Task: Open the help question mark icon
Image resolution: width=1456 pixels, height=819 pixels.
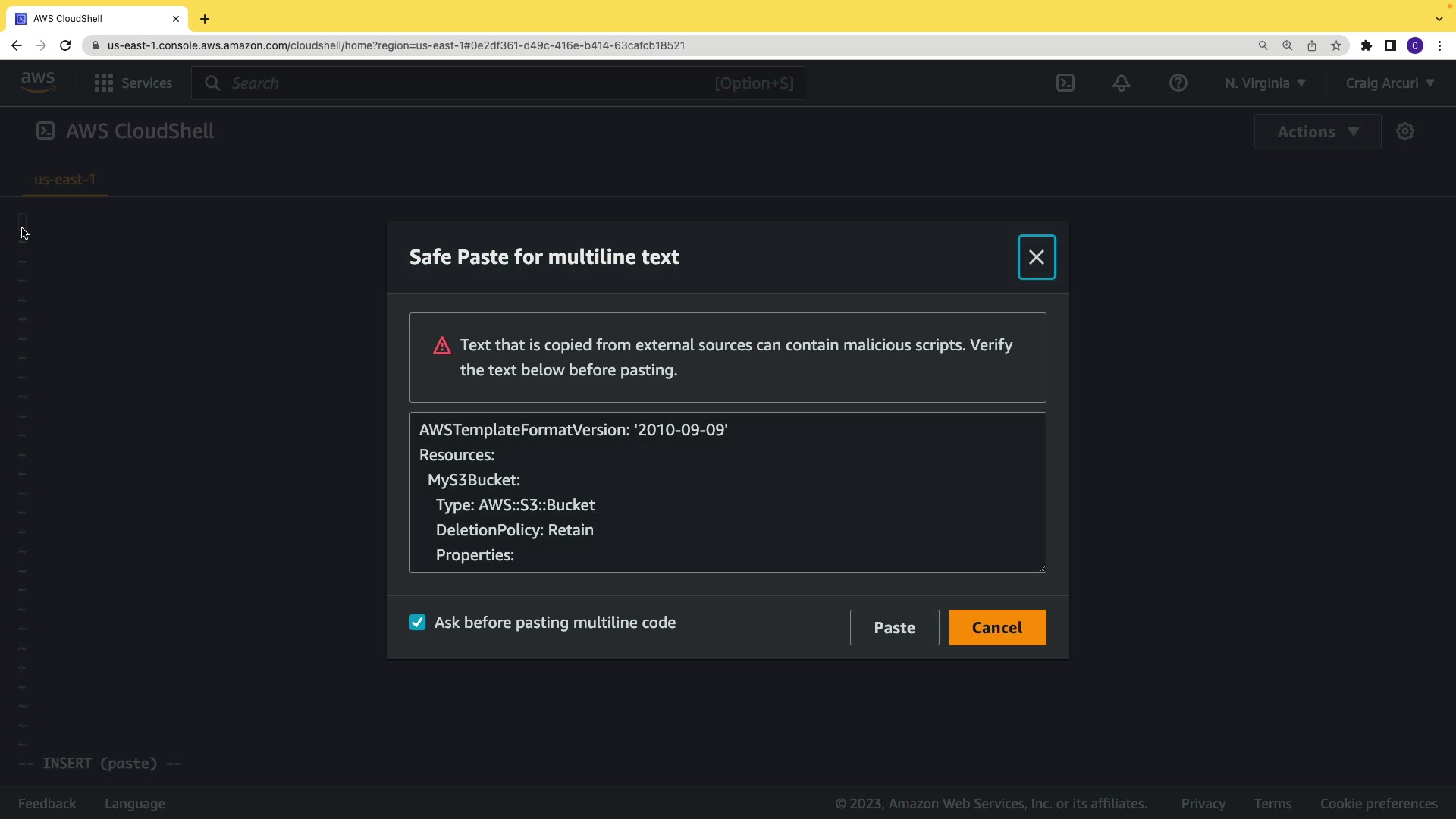Action: tap(1178, 83)
